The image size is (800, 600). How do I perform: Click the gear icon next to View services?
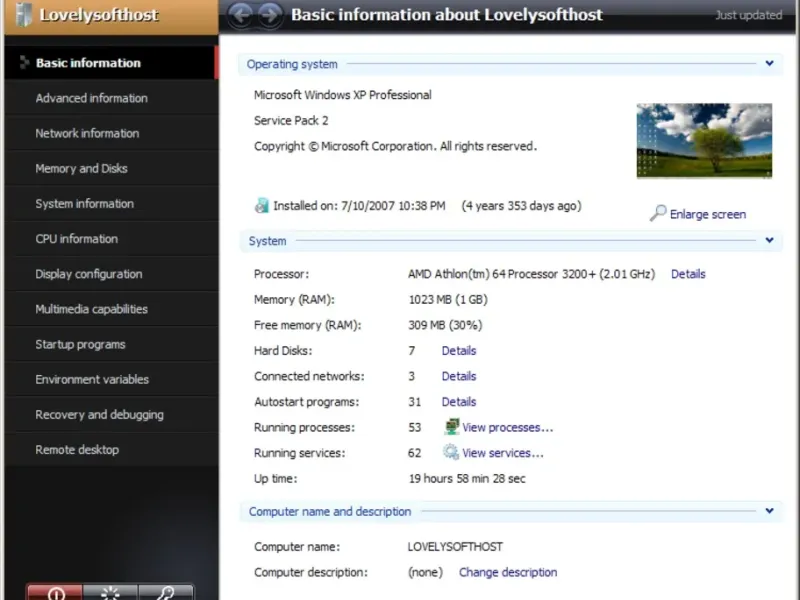coord(451,452)
